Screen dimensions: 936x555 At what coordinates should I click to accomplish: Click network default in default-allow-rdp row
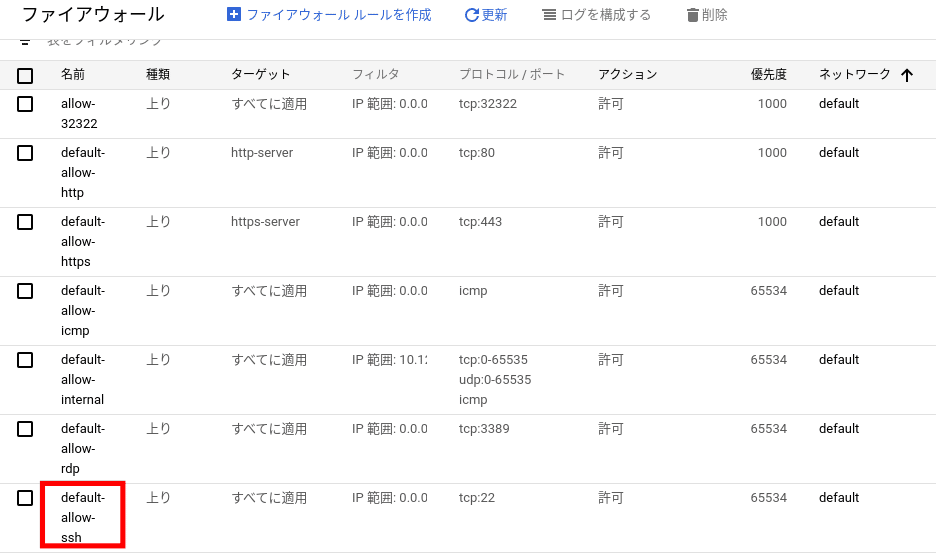point(839,428)
